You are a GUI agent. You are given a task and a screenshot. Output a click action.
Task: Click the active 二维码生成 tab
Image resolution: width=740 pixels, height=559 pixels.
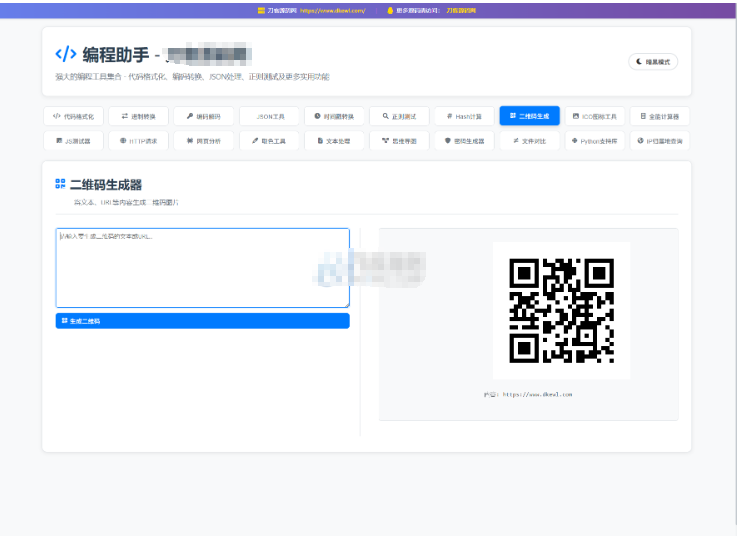point(530,116)
